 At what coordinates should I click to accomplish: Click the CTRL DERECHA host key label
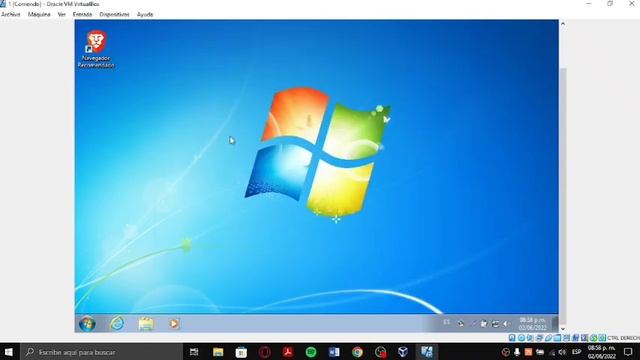tap(623, 338)
